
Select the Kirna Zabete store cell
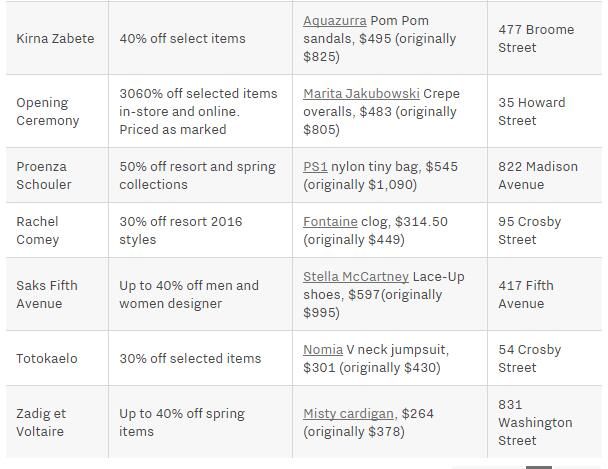[x=55, y=39]
